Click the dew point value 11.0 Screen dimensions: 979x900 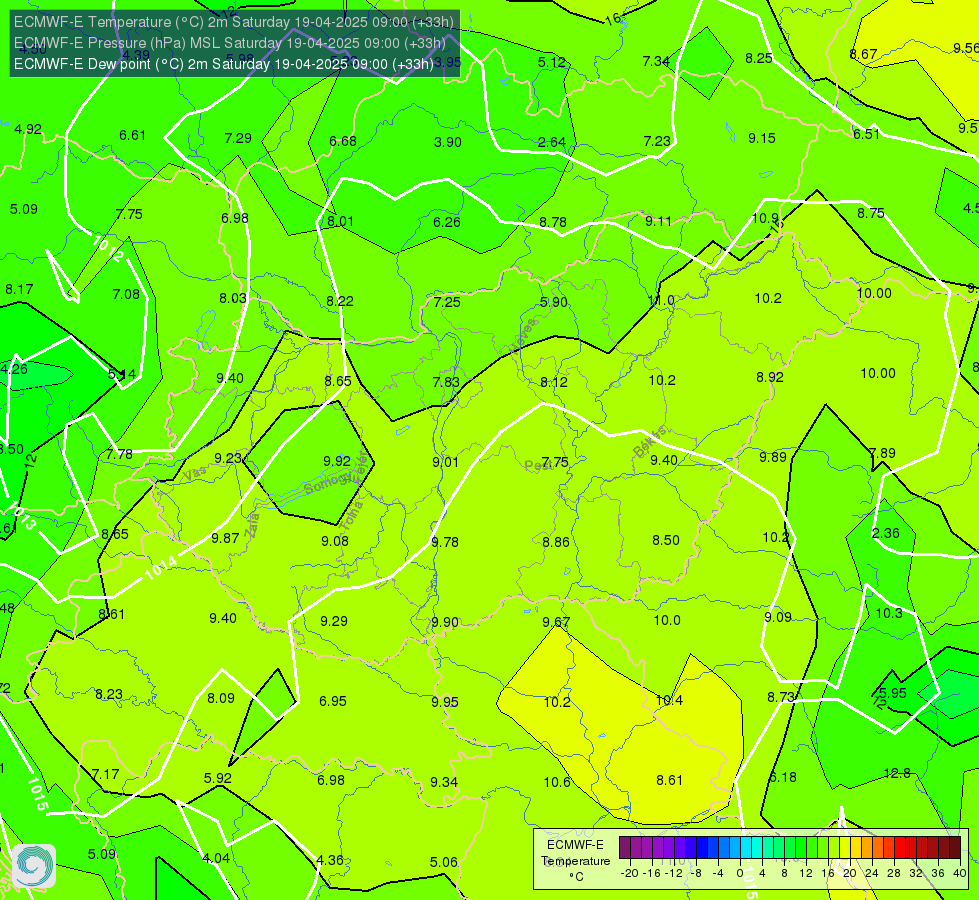click(x=661, y=300)
